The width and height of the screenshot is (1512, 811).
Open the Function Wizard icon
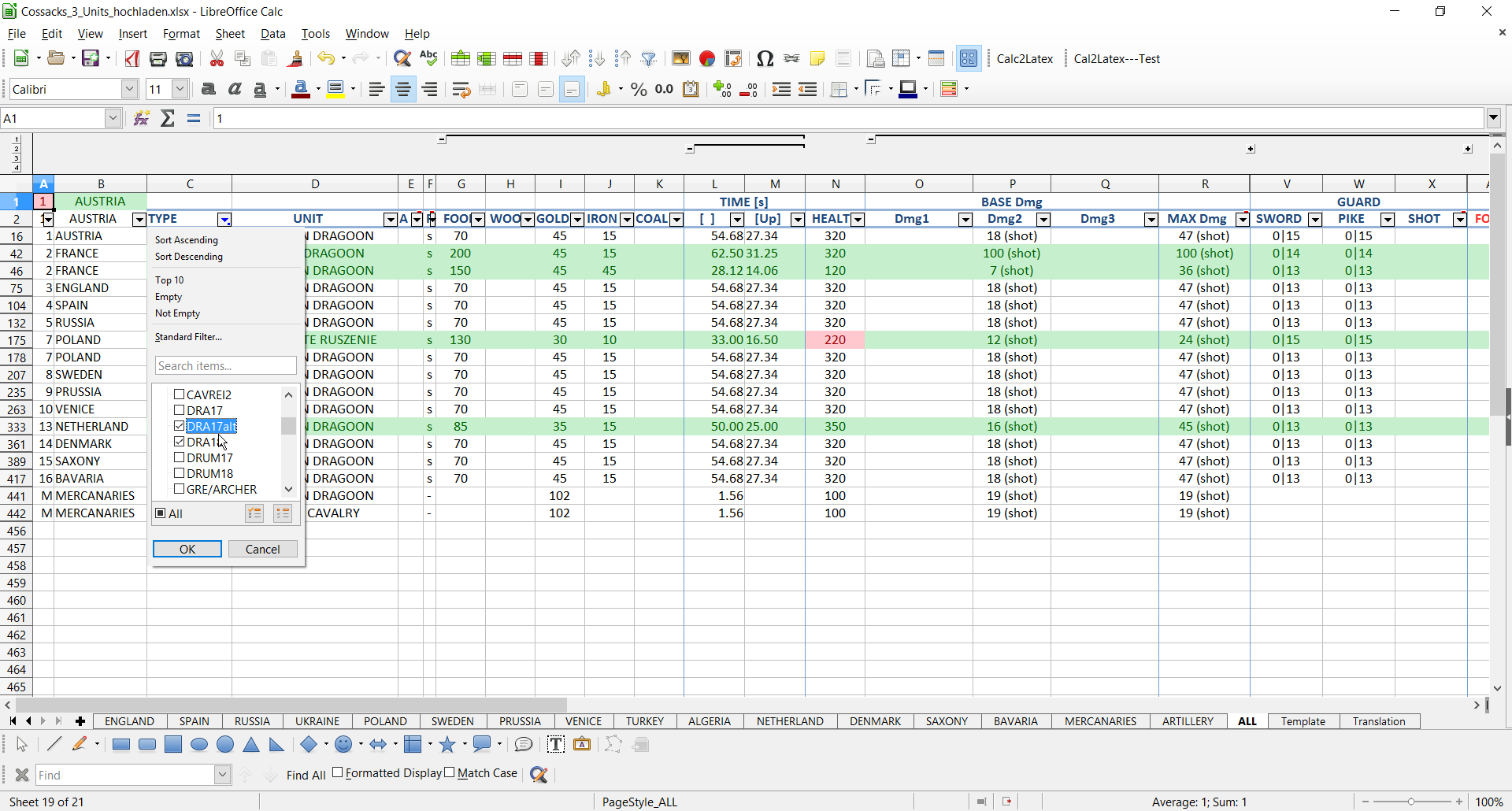click(x=142, y=119)
